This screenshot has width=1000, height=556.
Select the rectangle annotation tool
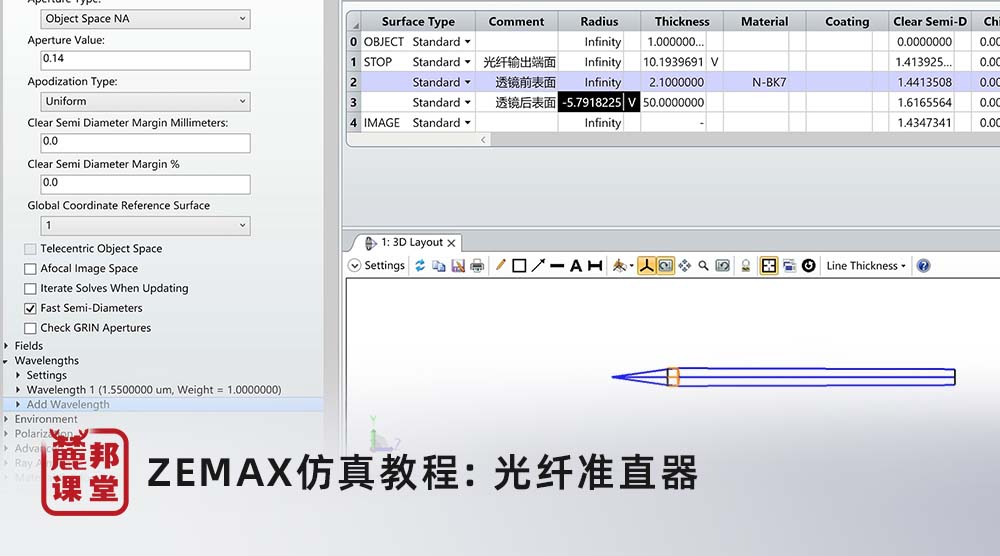tap(519, 266)
